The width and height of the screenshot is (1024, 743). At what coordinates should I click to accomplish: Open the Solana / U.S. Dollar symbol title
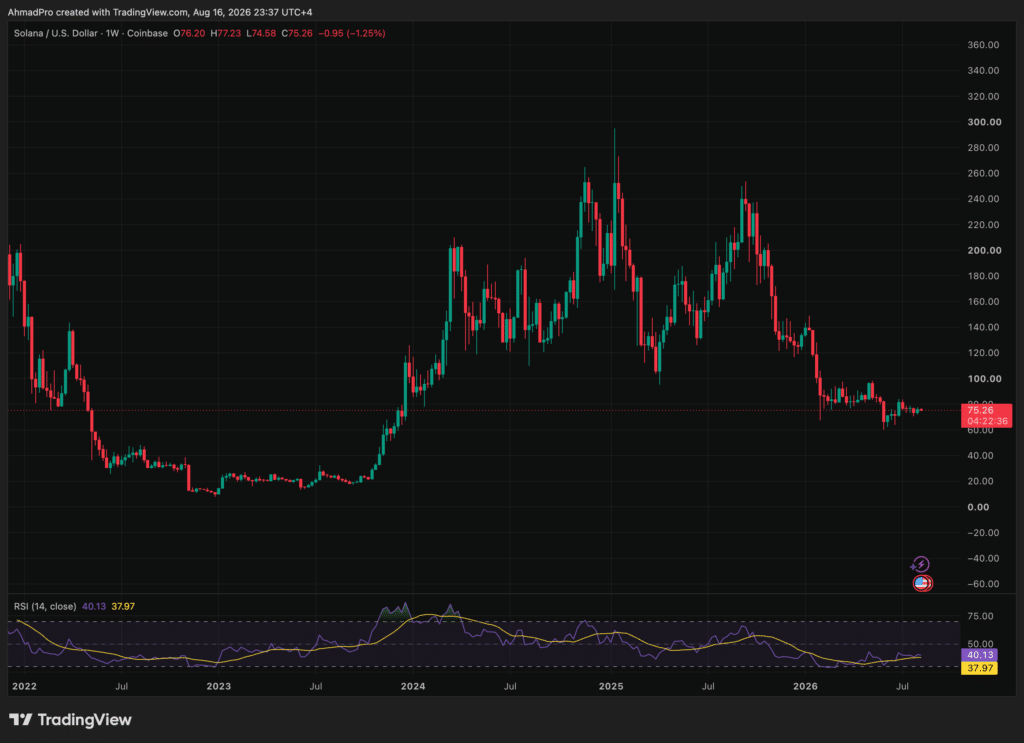click(56, 33)
